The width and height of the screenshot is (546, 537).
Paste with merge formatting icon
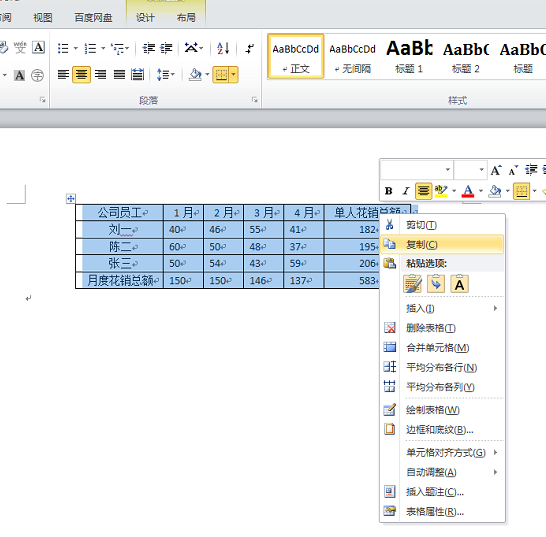coord(436,284)
